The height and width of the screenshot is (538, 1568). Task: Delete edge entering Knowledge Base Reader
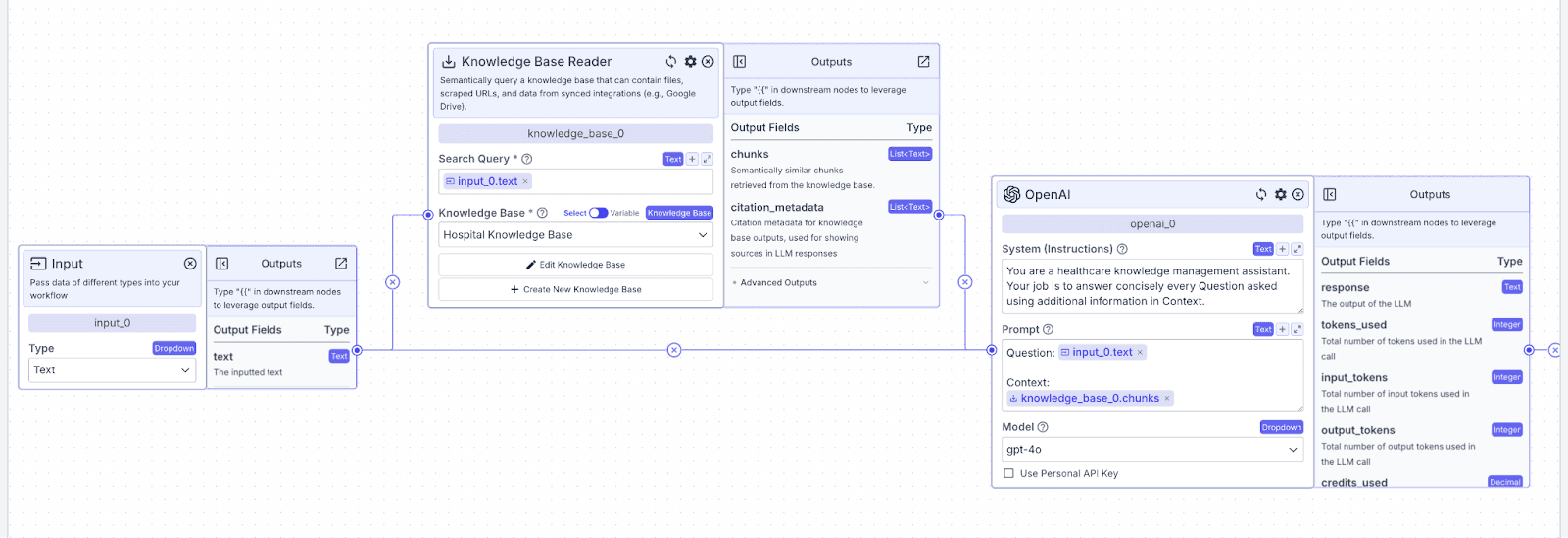pyautogui.click(x=392, y=282)
